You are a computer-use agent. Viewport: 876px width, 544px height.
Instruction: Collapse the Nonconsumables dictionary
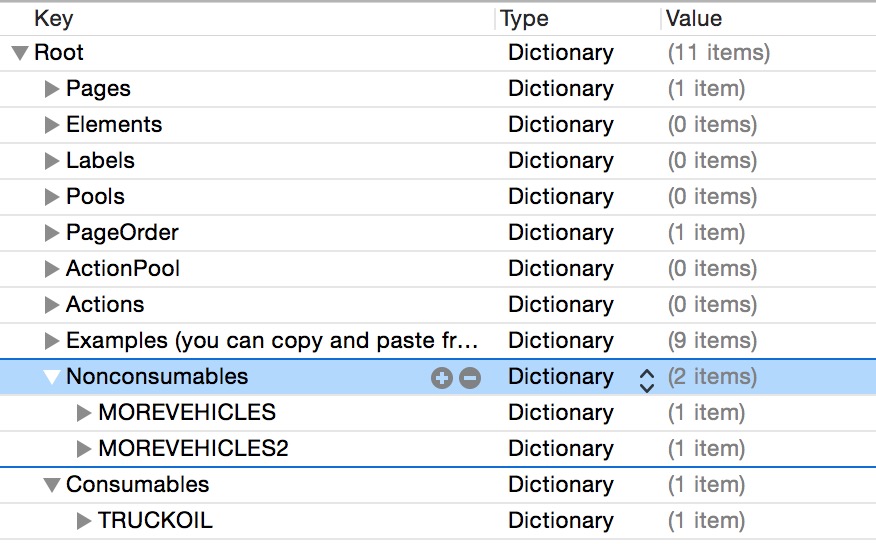click(52, 377)
